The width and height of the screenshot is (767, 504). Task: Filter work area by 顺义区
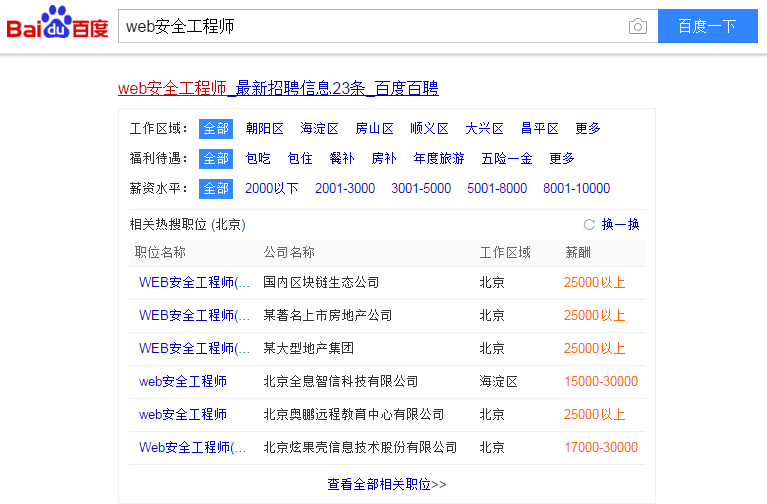429,129
